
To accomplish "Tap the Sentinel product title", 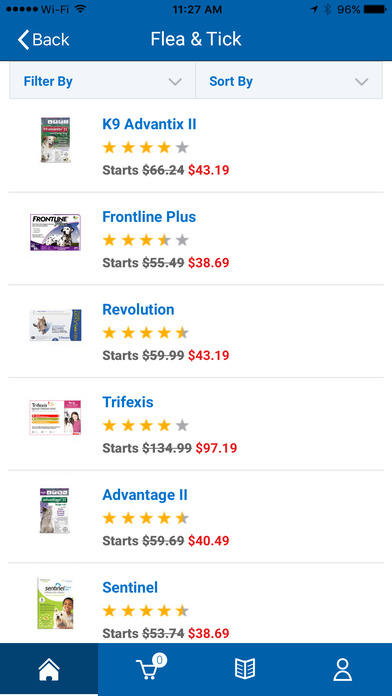I will click(130, 588).
